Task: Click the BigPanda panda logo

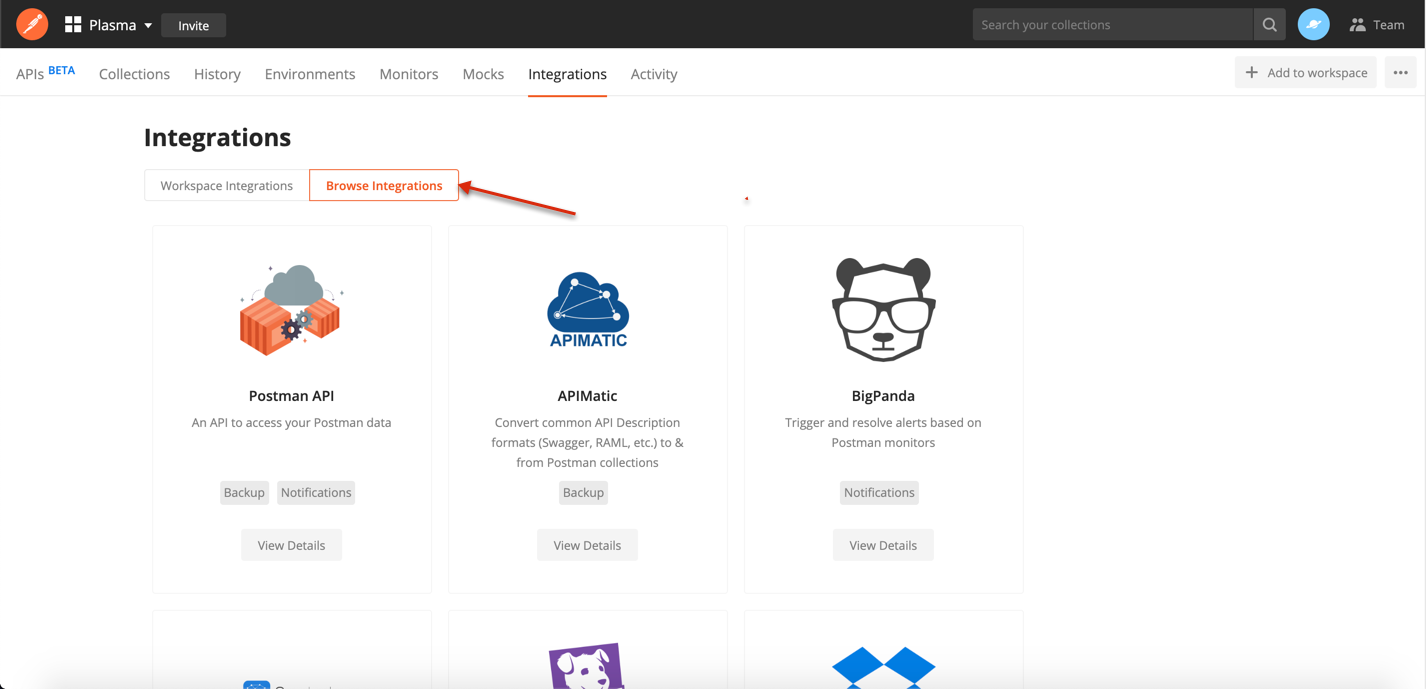Action: 883,309
